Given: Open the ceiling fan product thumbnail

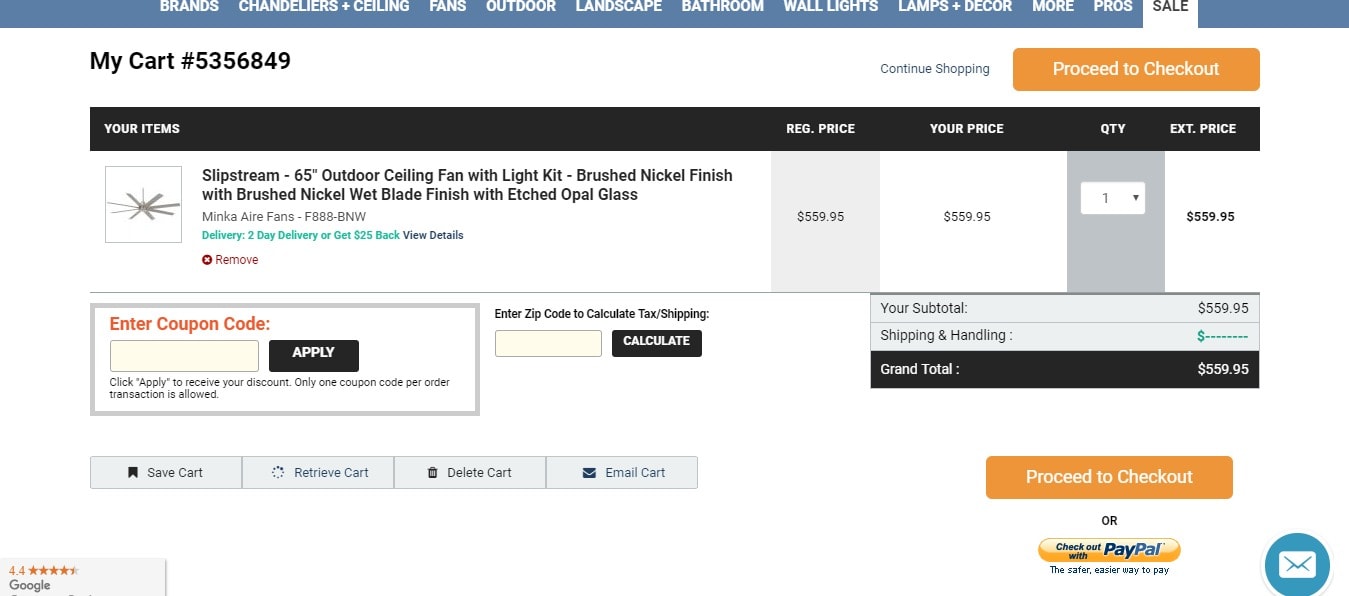Looking at the screenshot, I should pyautogui.click(x=143, y=204).
